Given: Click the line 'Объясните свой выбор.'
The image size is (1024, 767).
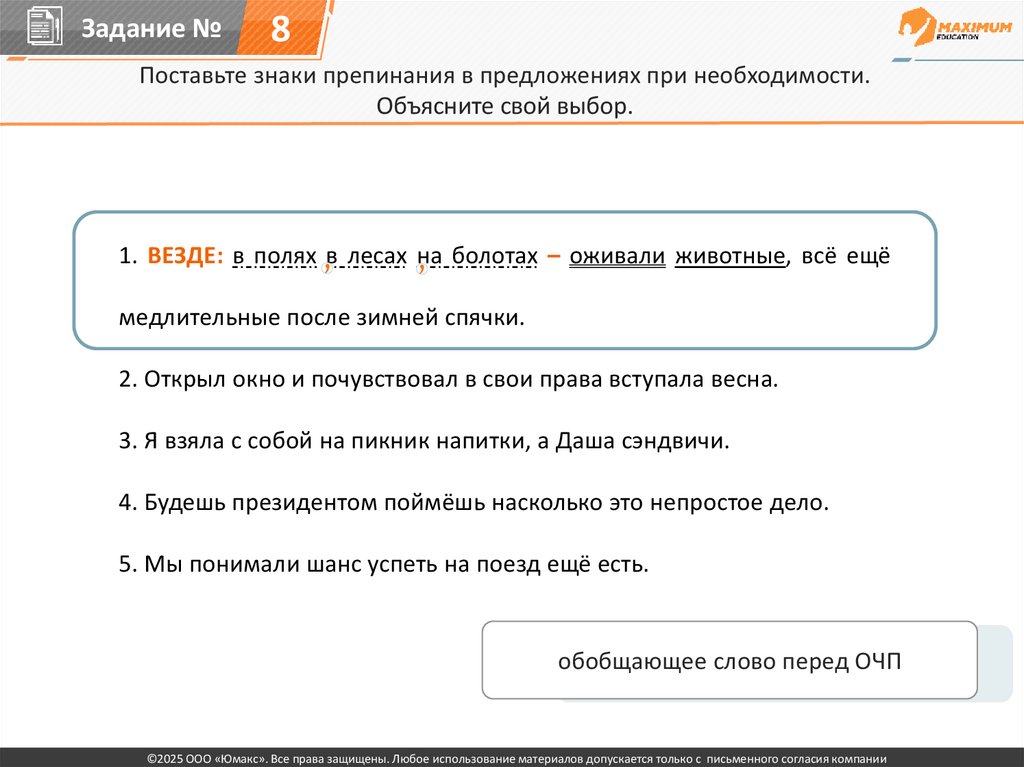Looking at the screenshot, I should click(504, 106).
